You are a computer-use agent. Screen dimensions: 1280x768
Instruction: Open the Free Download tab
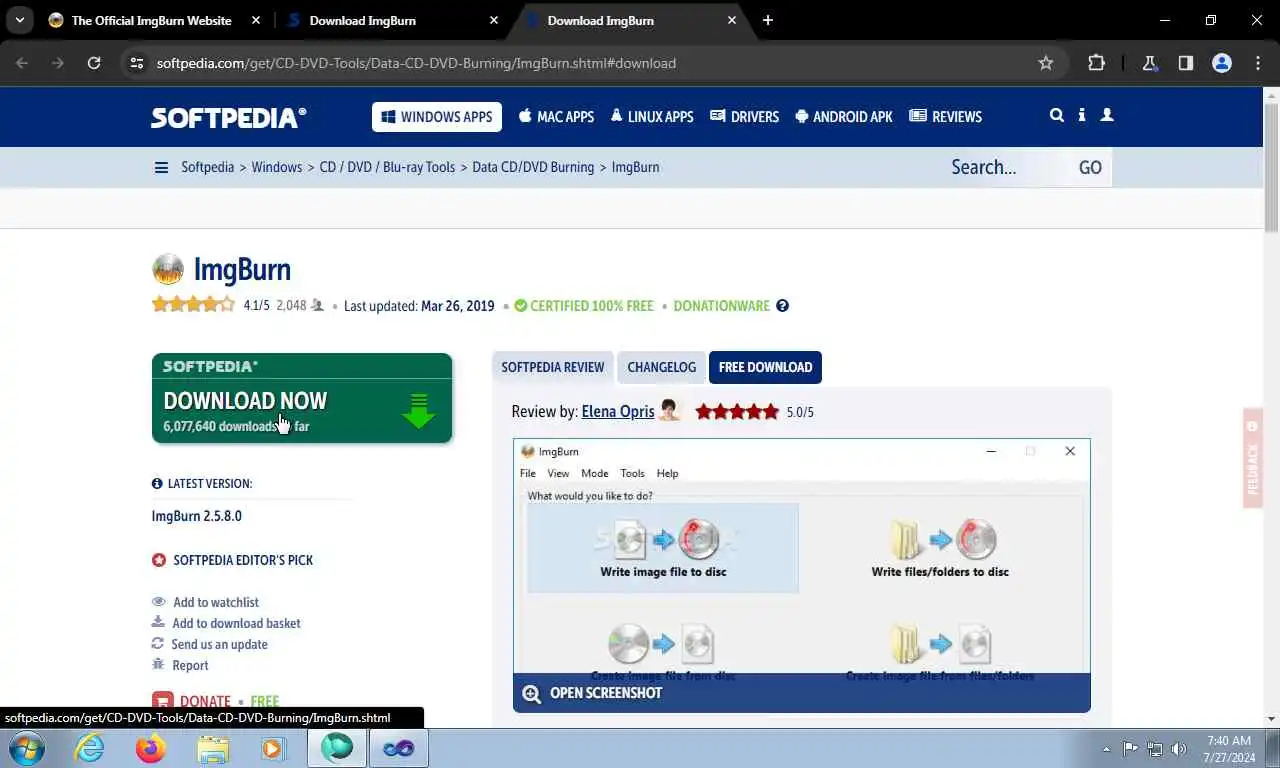pos(765,367)
